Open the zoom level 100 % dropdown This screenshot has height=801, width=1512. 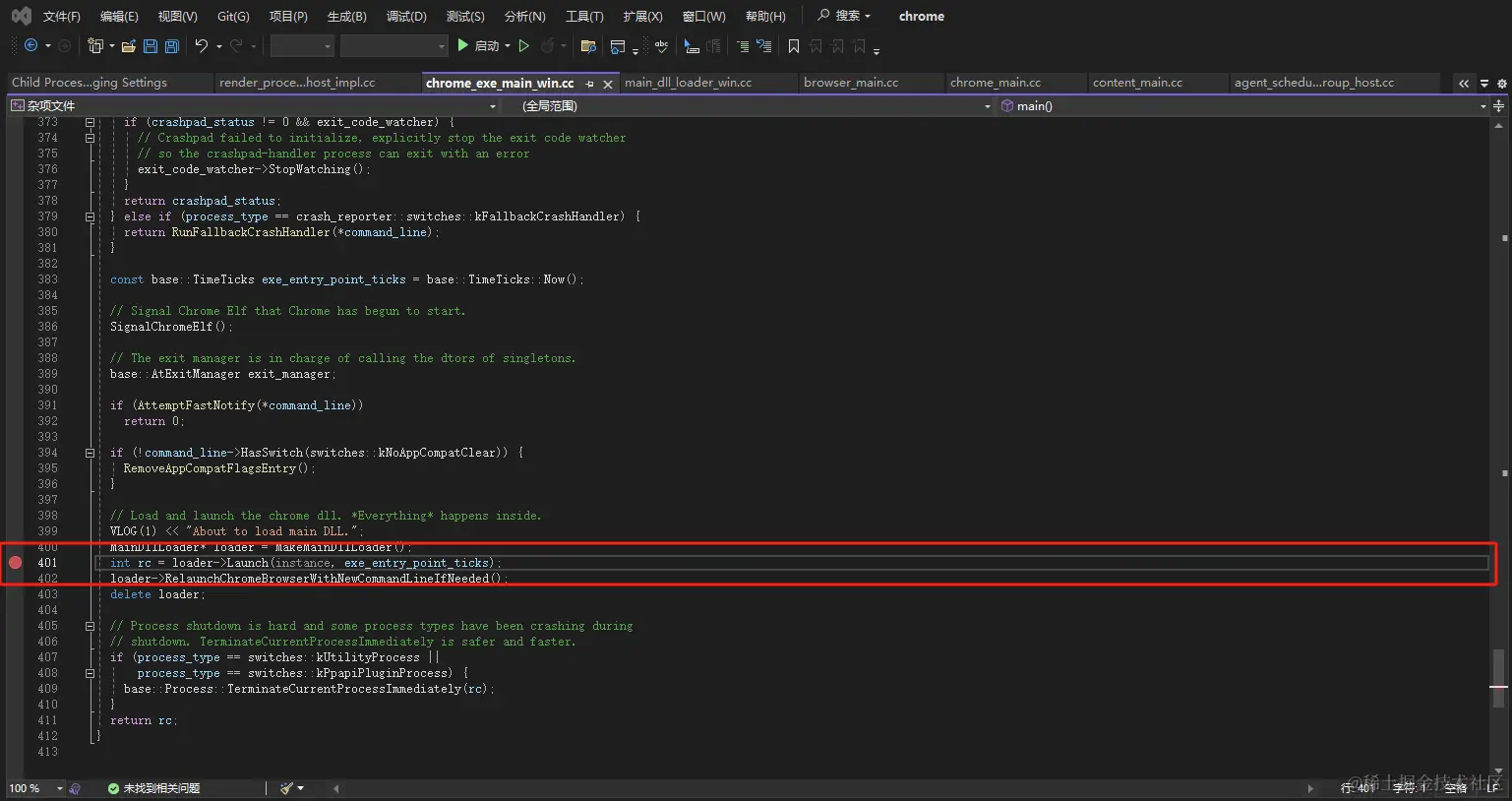35,788
